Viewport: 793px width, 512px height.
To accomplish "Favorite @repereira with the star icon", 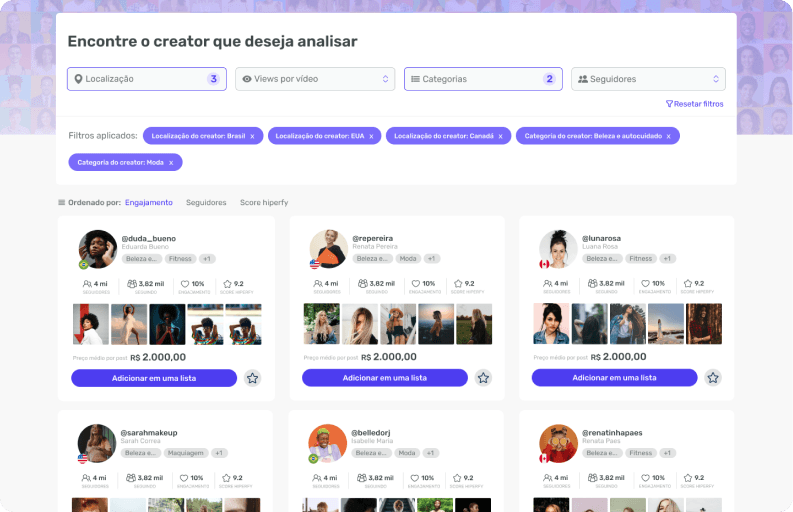I will (x=483, y=378).
